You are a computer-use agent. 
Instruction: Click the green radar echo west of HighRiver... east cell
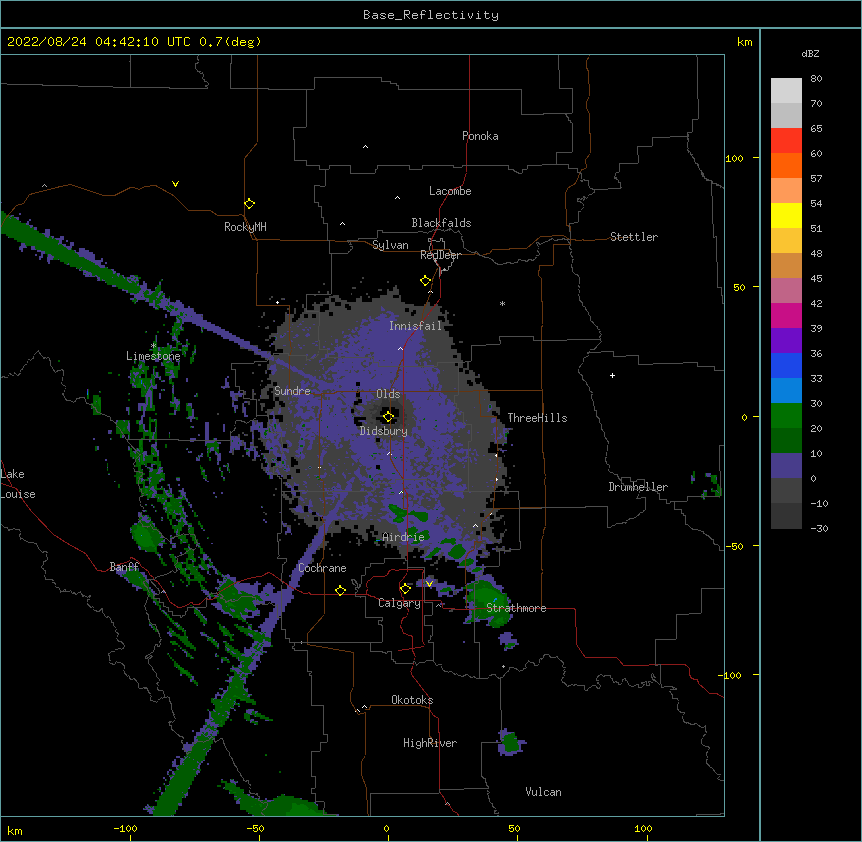(511, 743)
